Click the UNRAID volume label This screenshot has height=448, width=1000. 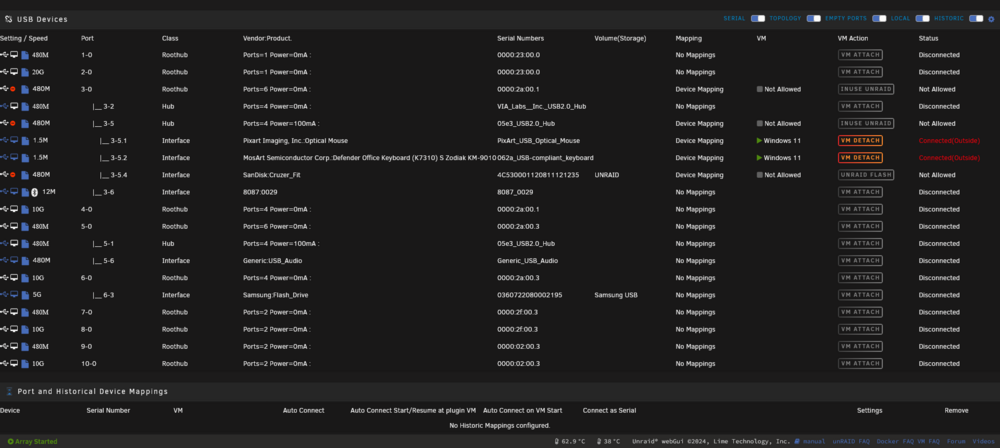(x=606, y=175)
